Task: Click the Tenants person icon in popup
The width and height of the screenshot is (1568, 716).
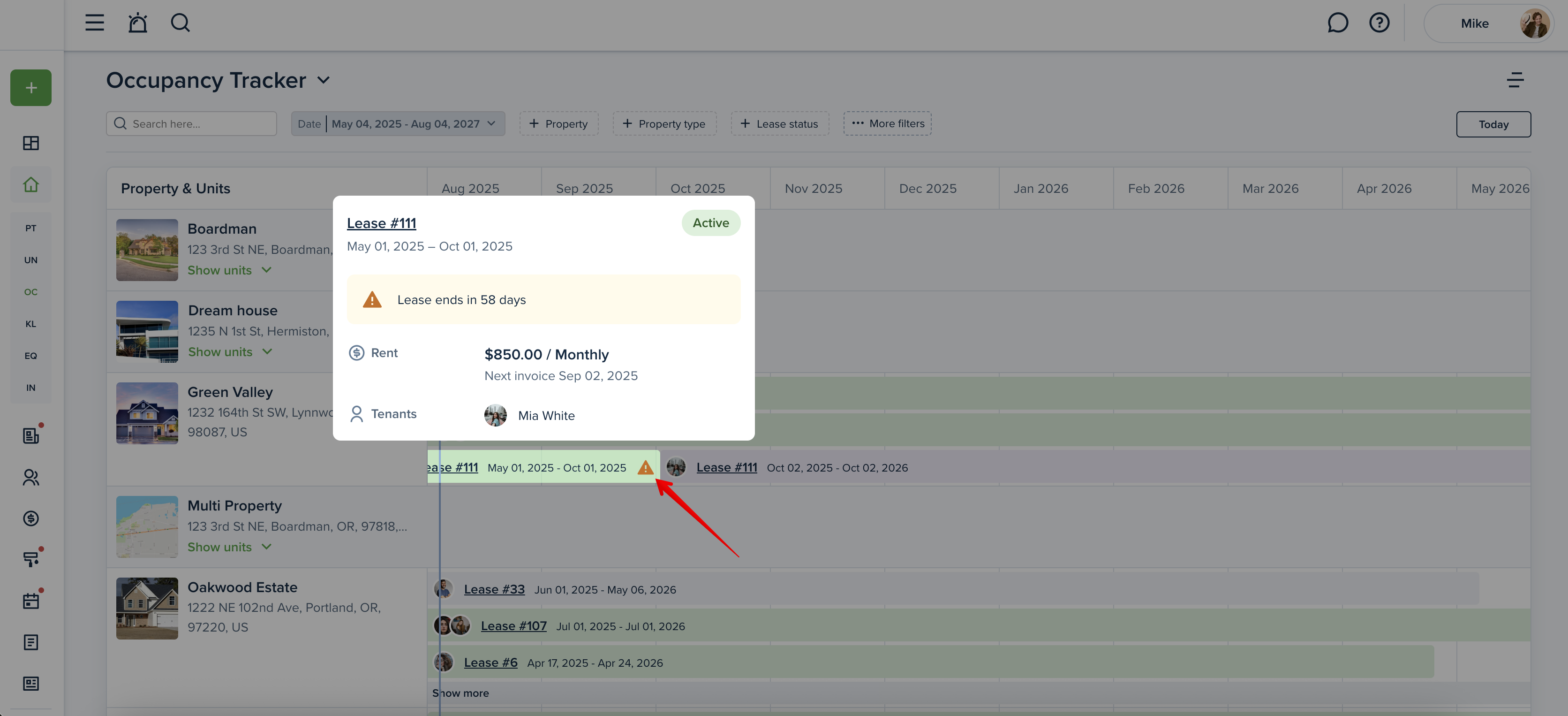Action: [x=357, y=414]
